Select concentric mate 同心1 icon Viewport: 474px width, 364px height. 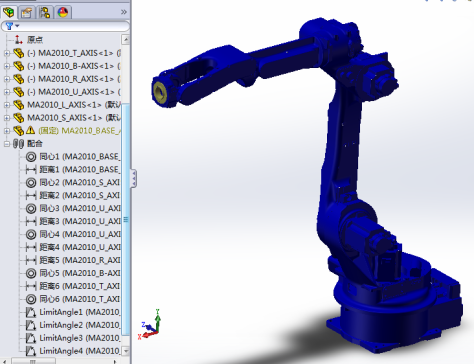(x=31, y=157)
